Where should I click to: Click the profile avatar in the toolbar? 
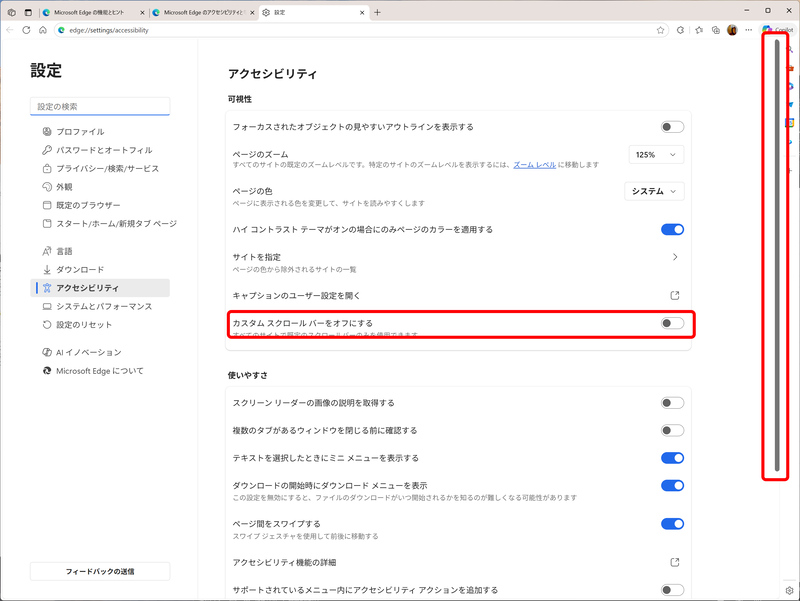[733, 31]
